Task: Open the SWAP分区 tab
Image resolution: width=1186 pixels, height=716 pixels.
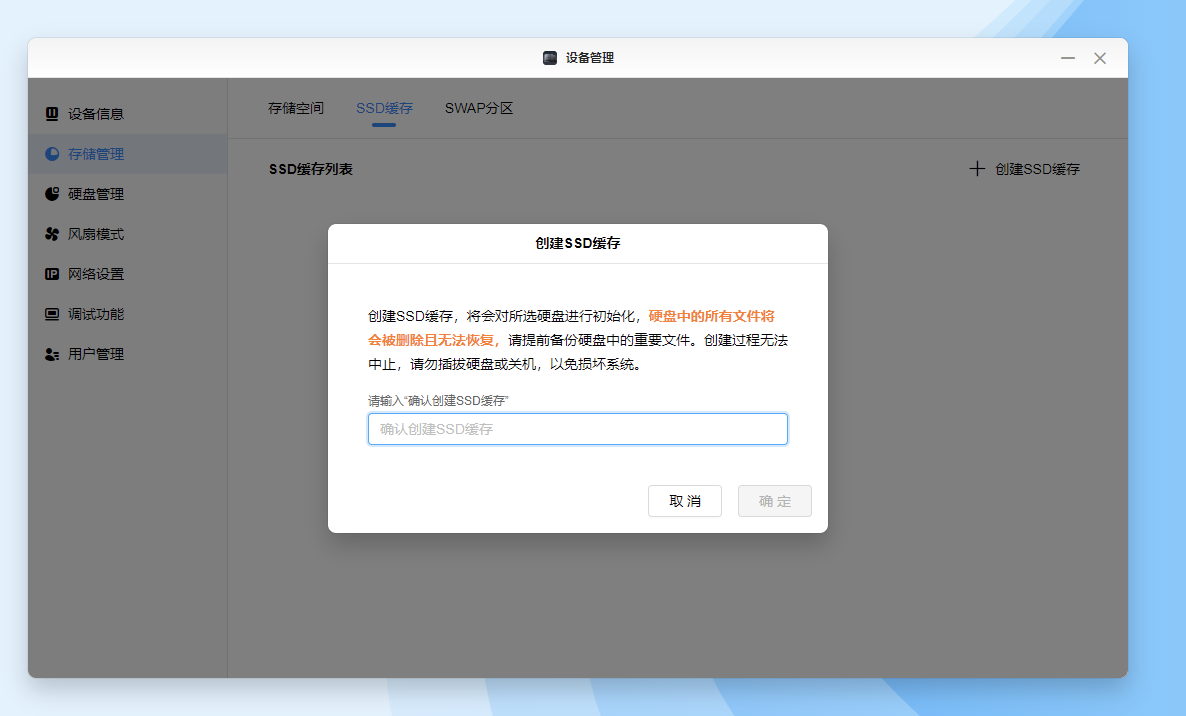Action: (479, 108)
